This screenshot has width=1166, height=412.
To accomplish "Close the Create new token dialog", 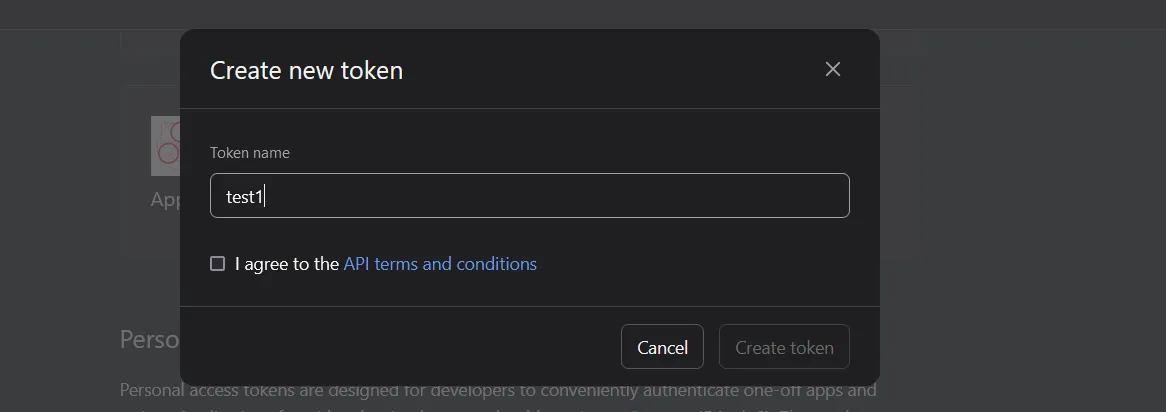I will 833,69.
